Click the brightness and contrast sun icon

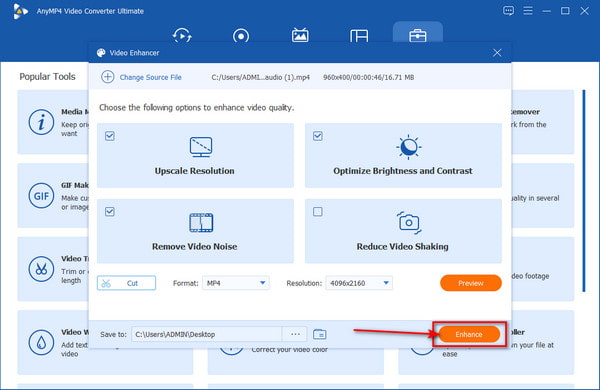pyautogui.click(x=409, y=147)
